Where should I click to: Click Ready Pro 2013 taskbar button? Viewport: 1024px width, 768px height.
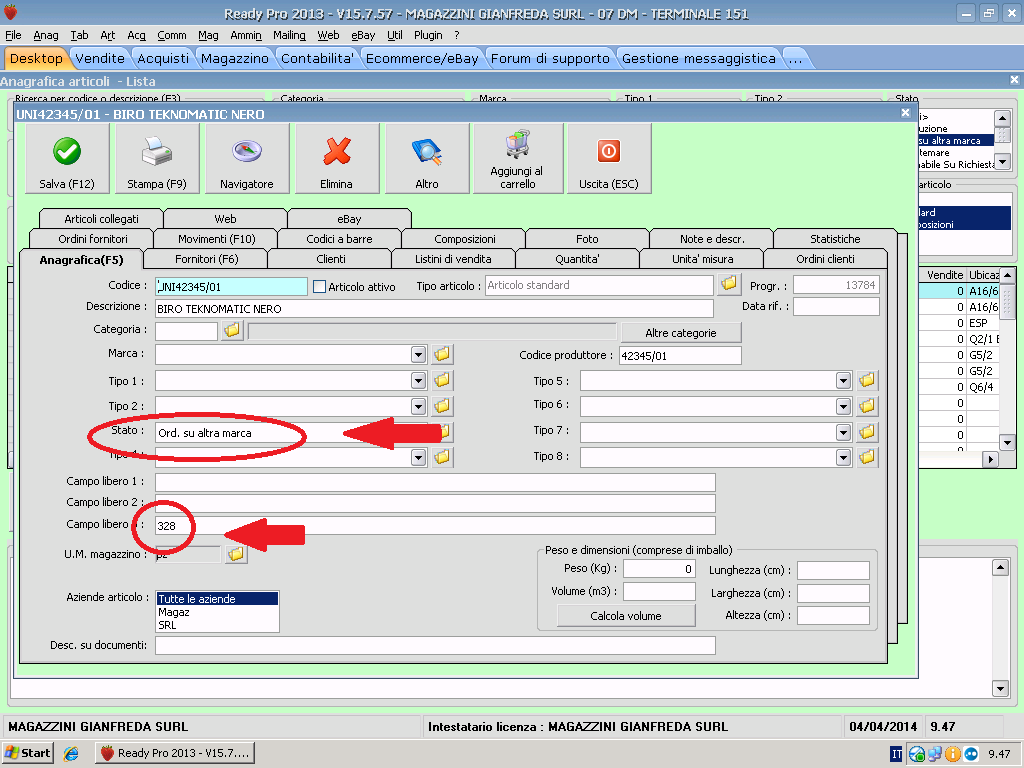(174, 753)
